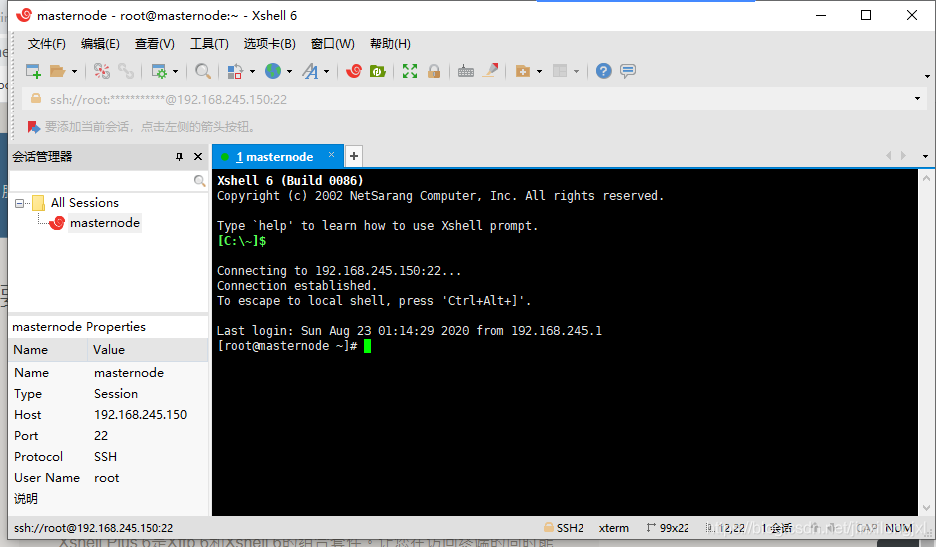Close the masternode tab
Screen dimensions: 936x547
tap(331, 155)
